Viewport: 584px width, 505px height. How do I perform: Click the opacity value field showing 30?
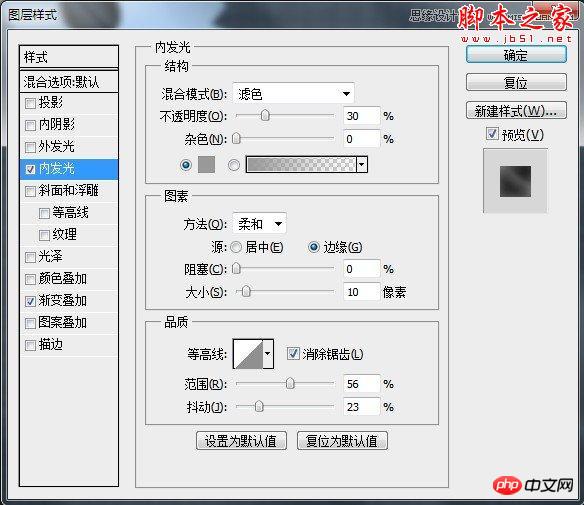[x=362, y=116]
